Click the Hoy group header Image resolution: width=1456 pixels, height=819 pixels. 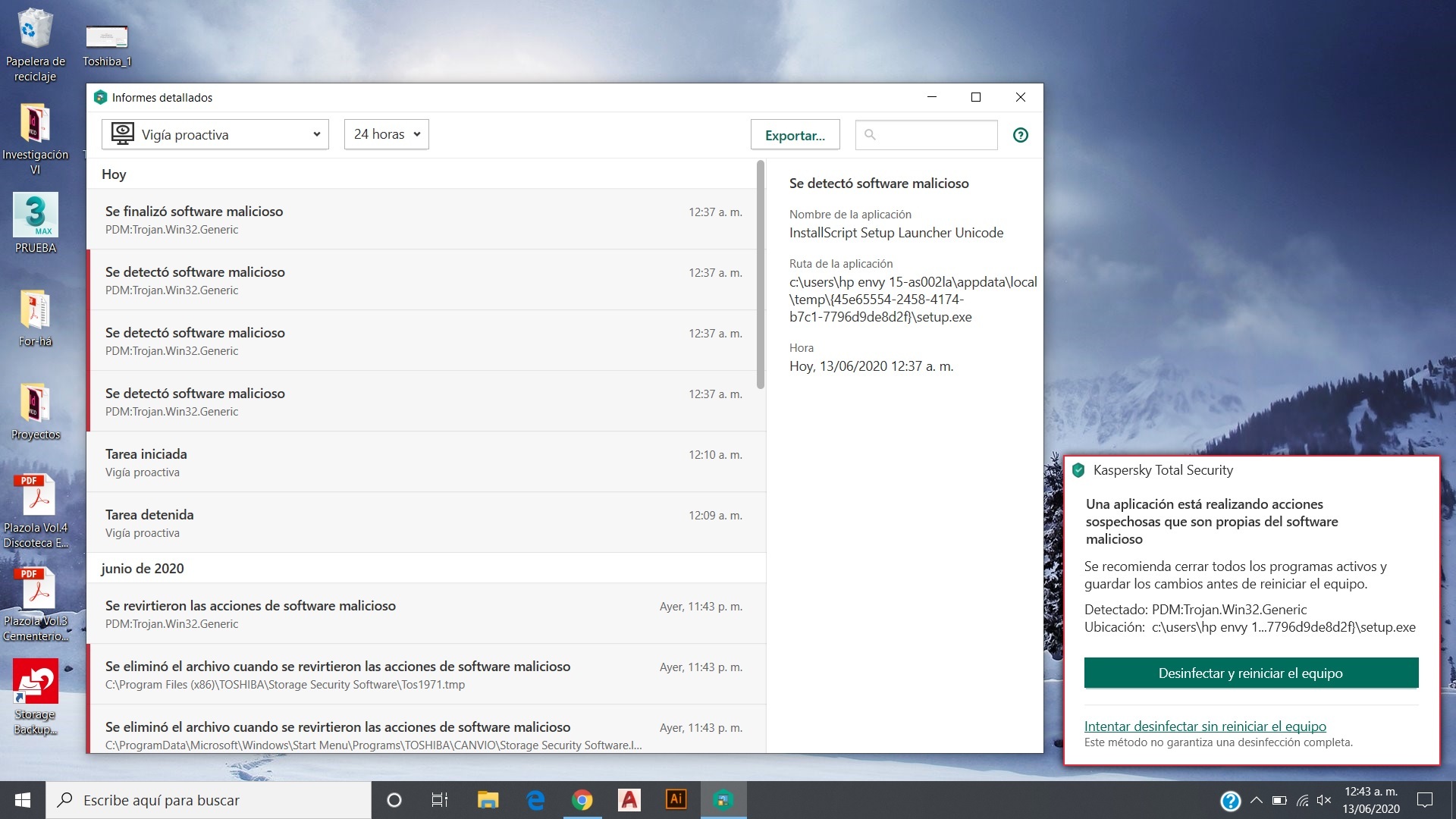point(114,174)
